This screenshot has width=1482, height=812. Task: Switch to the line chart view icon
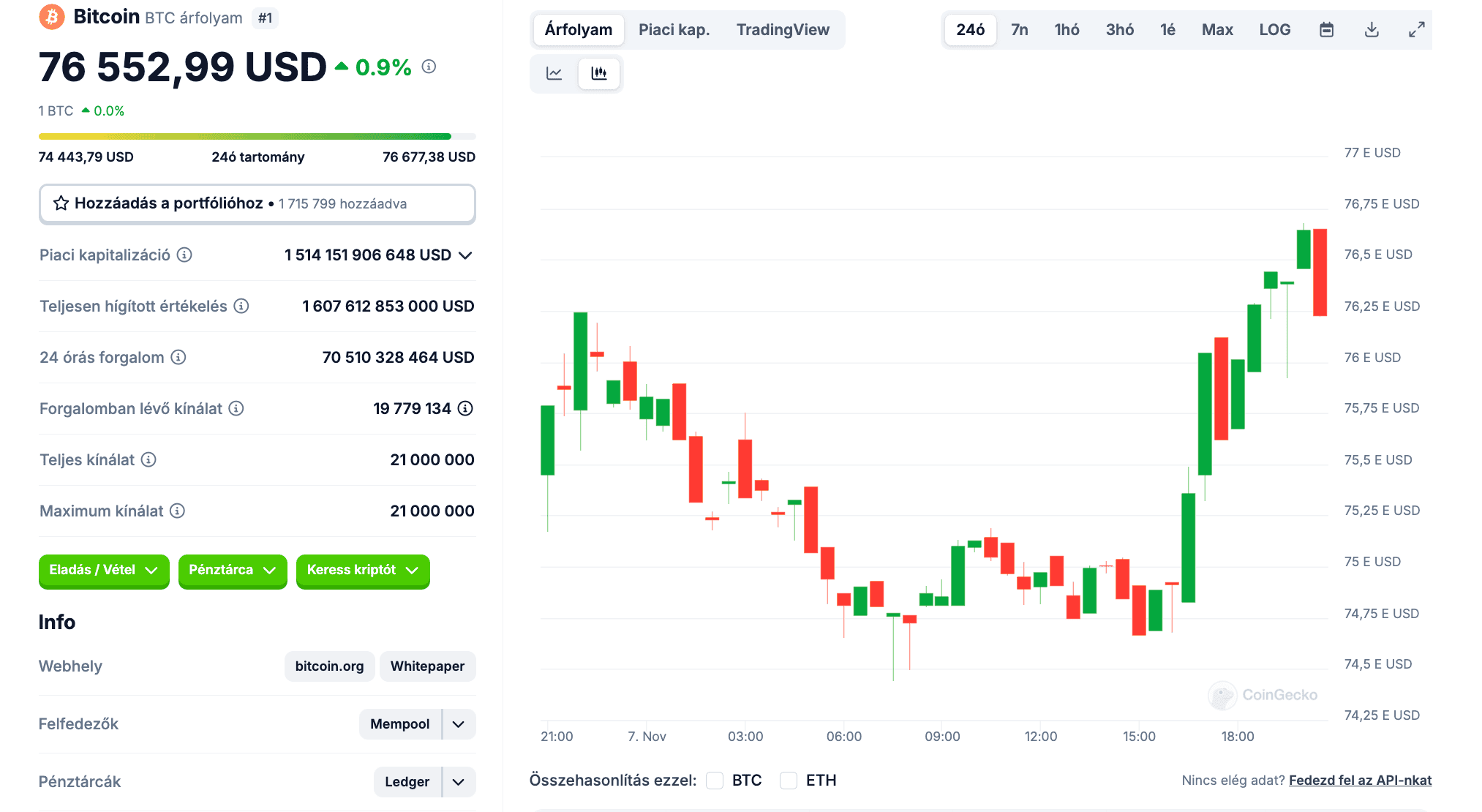554,73
